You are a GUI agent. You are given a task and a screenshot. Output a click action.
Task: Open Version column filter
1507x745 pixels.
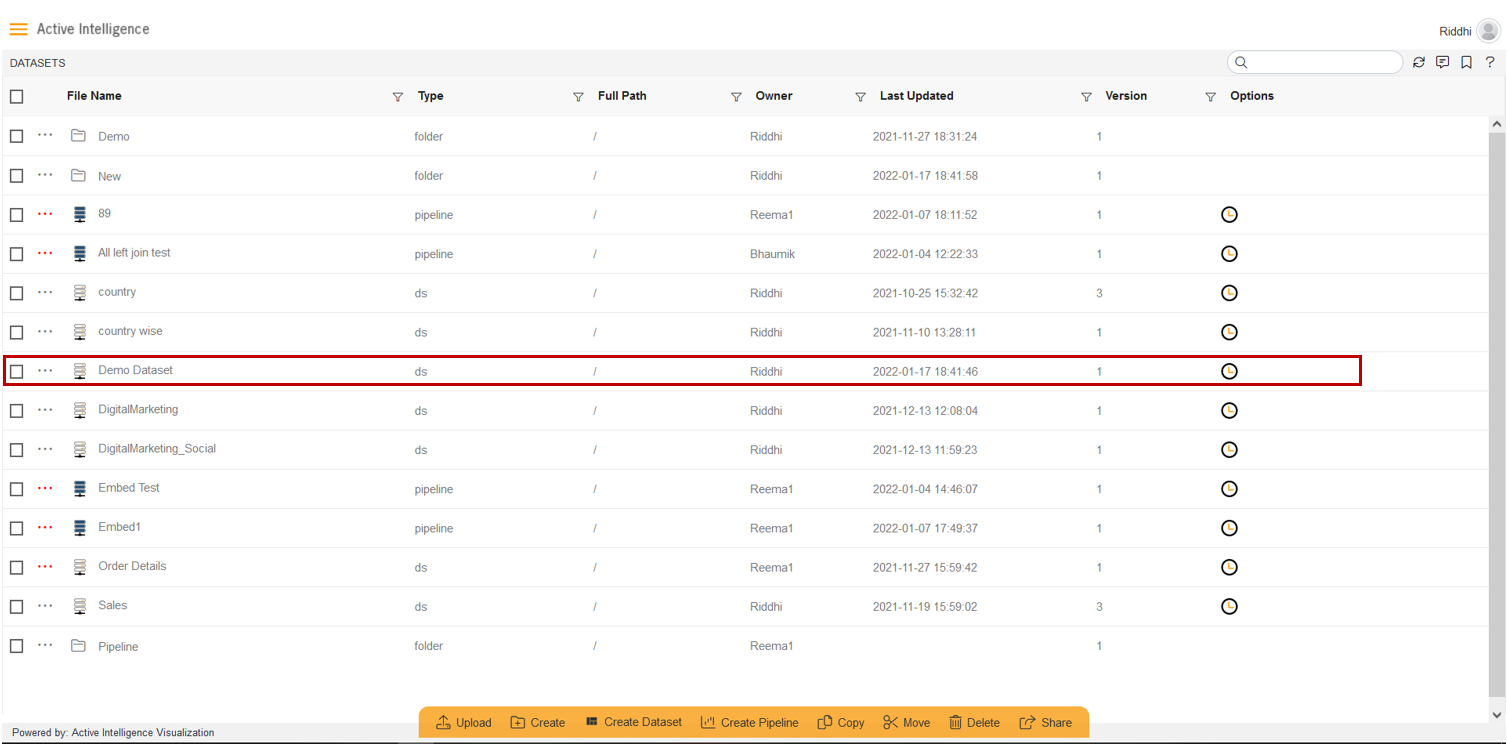[1210, 97]
